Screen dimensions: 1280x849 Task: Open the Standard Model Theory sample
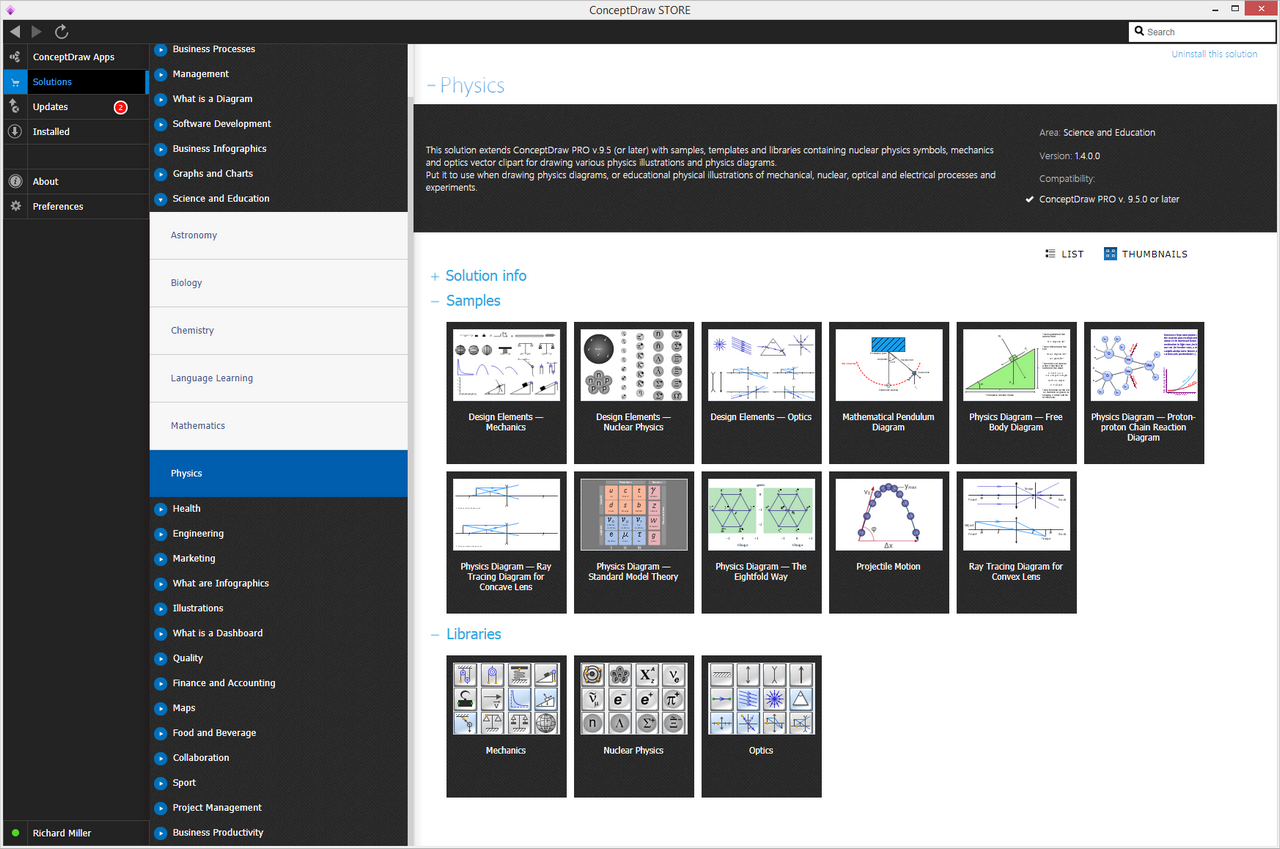634,542
